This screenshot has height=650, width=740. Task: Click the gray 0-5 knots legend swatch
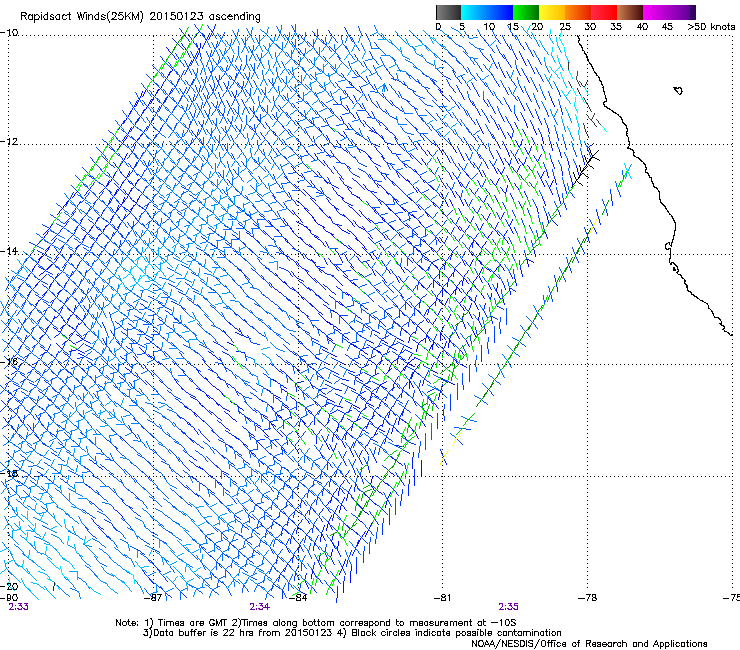448,12
